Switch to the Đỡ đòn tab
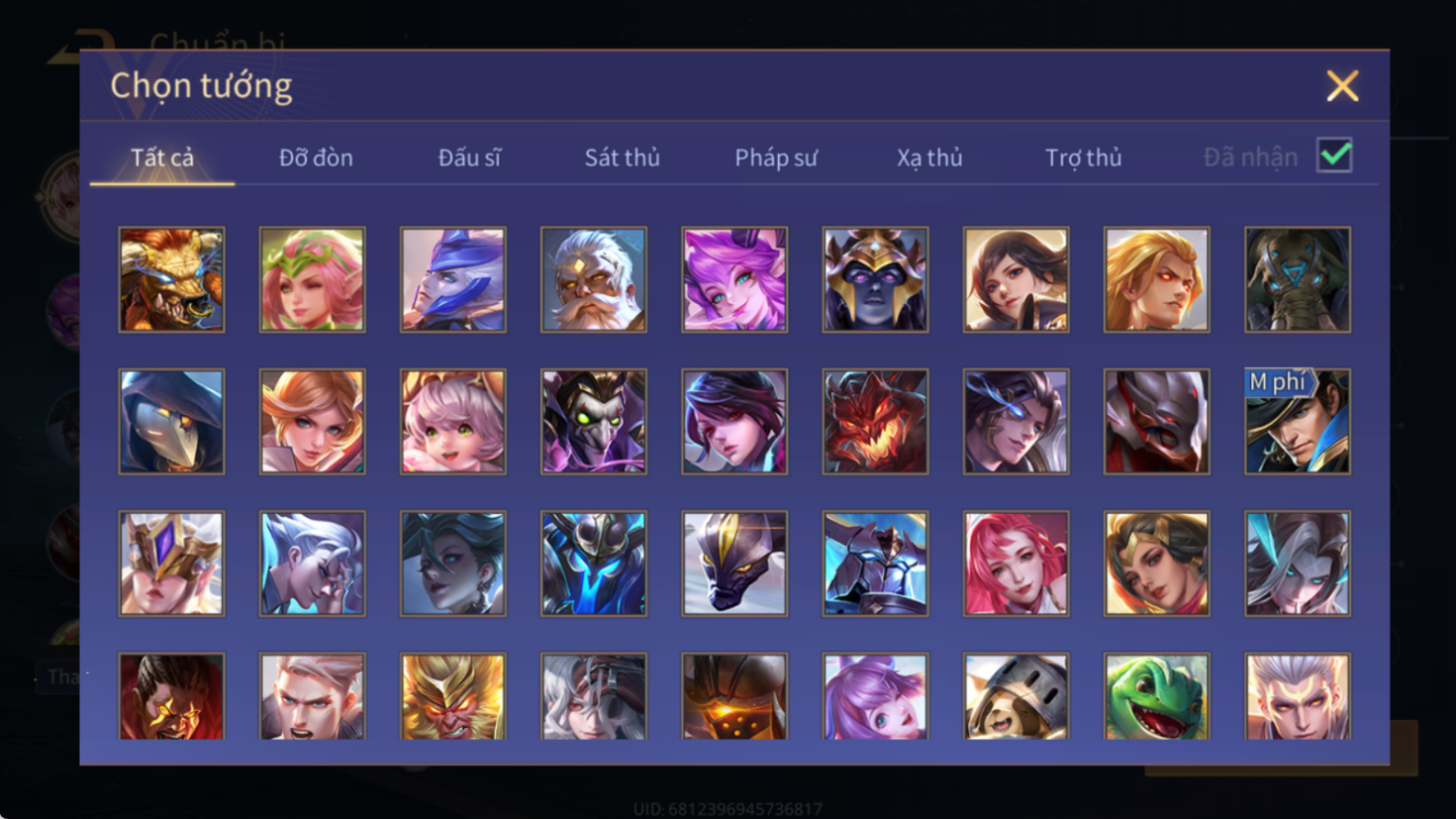1456x819 pixels. pyautogui.click(x=316, y=157)
